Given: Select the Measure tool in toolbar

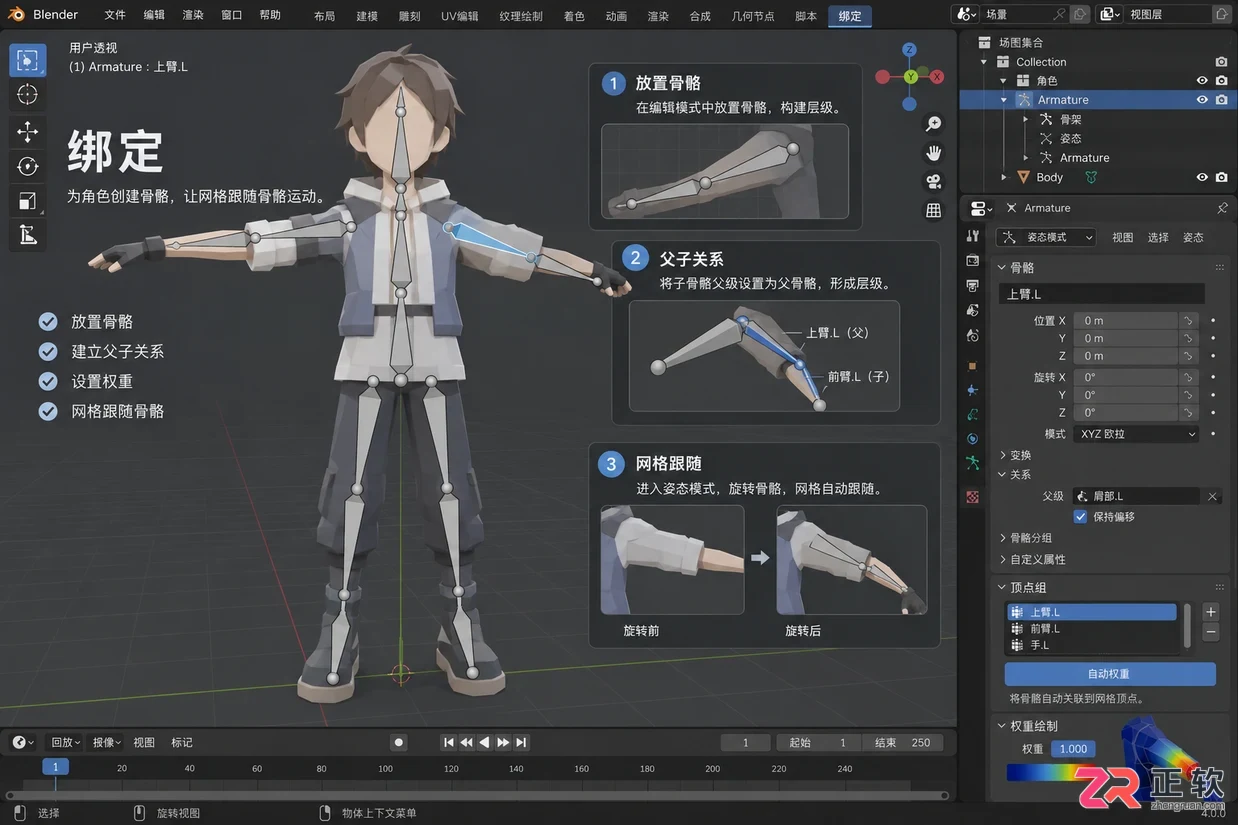Looking at the screenshot, I should pyautogui.click(x=28, y=235).
